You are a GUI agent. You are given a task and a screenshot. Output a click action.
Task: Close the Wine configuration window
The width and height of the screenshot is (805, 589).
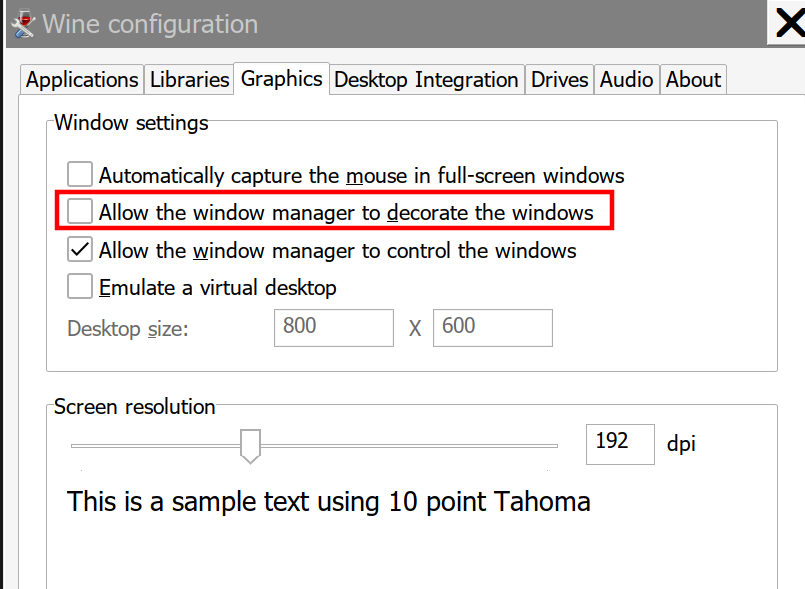pos(789,23)
